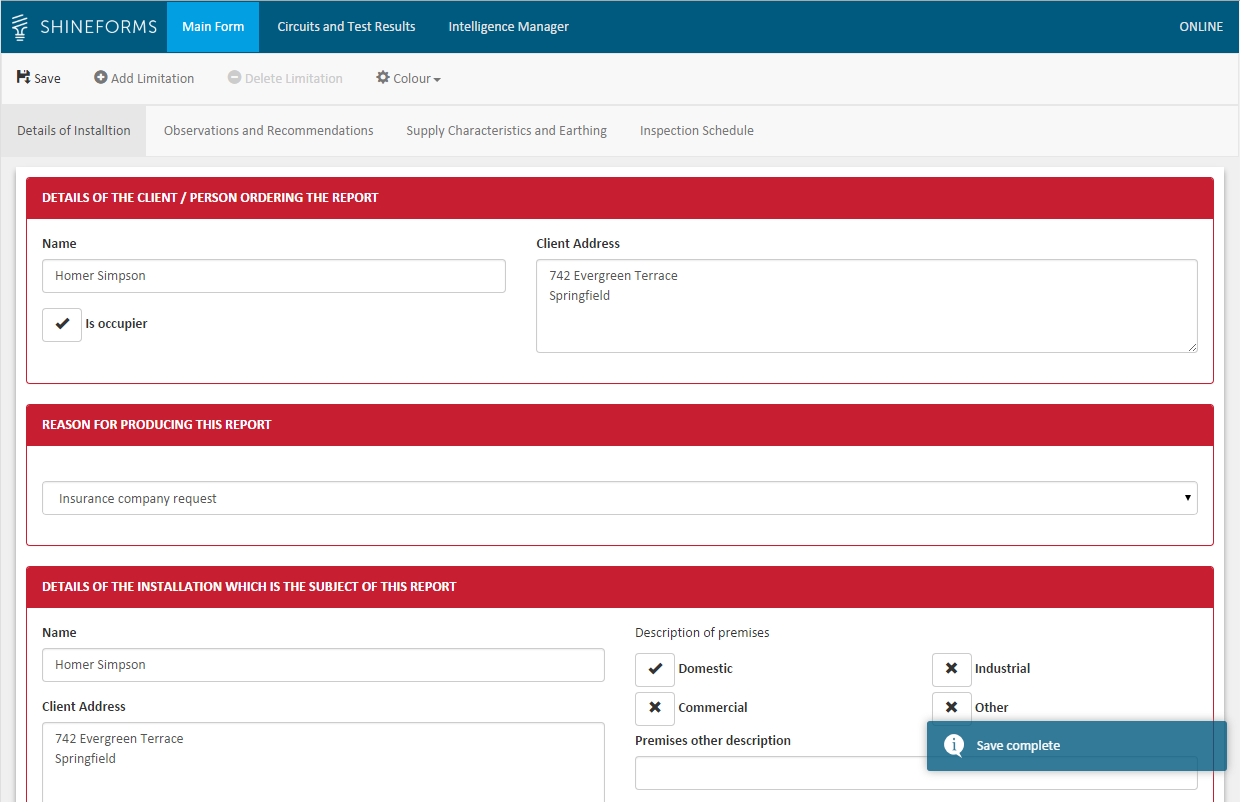This screenshot has height=802, width=1240.
Task: Select Supply Characteristics and Earthing tab
Action: [506, 131]
